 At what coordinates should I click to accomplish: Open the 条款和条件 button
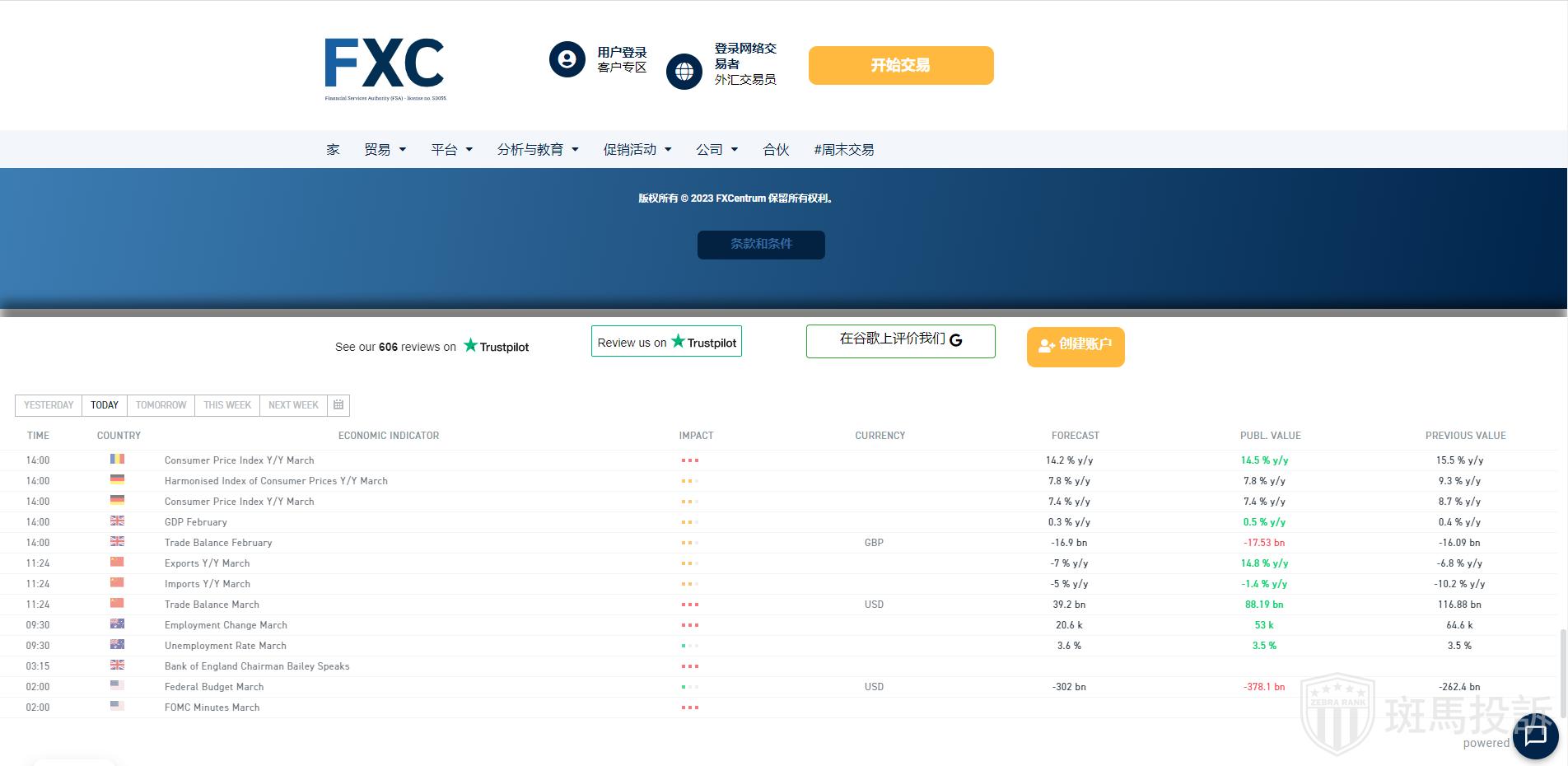coord(761,245)
